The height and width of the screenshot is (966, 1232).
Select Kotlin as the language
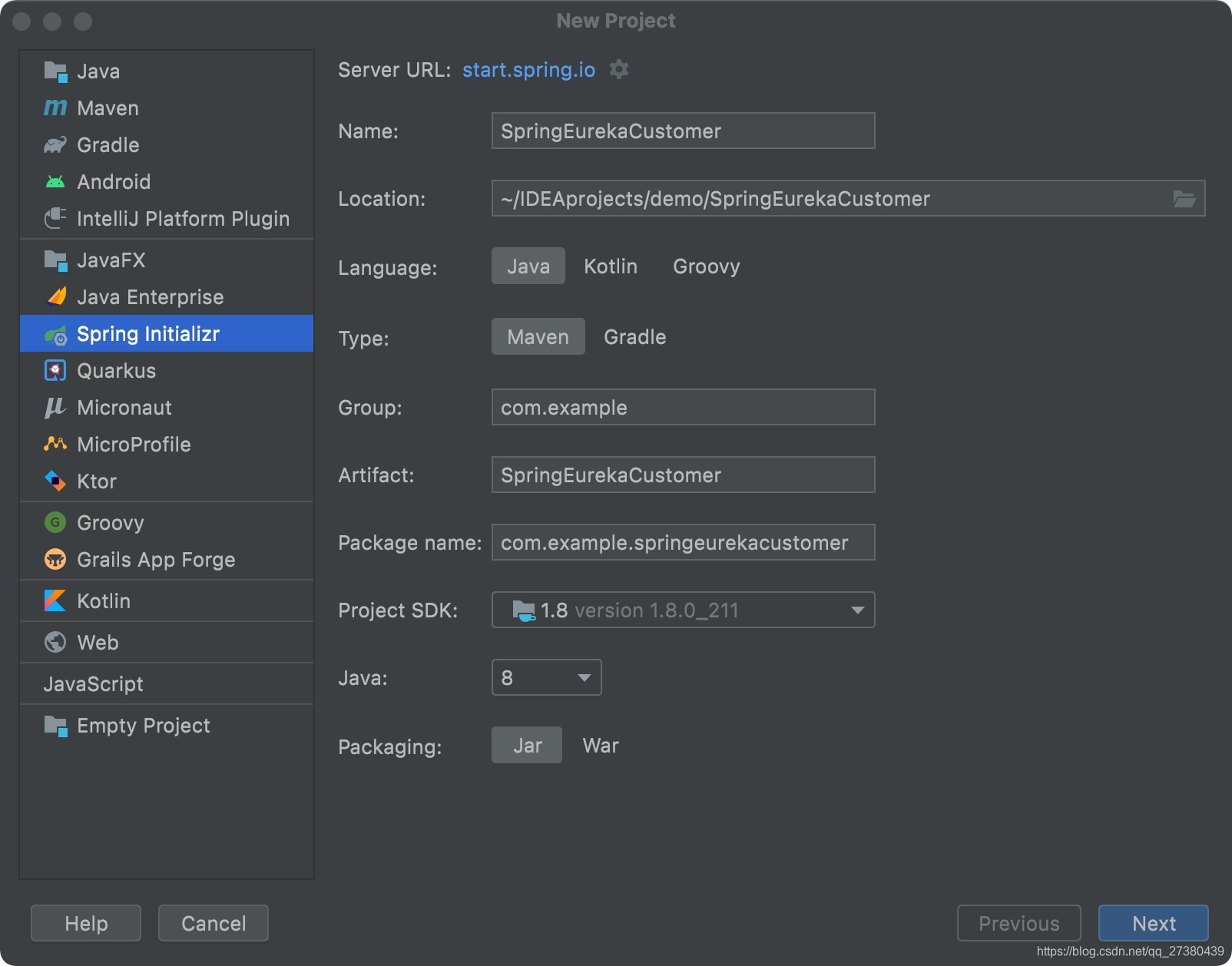[x=611, y=266]
